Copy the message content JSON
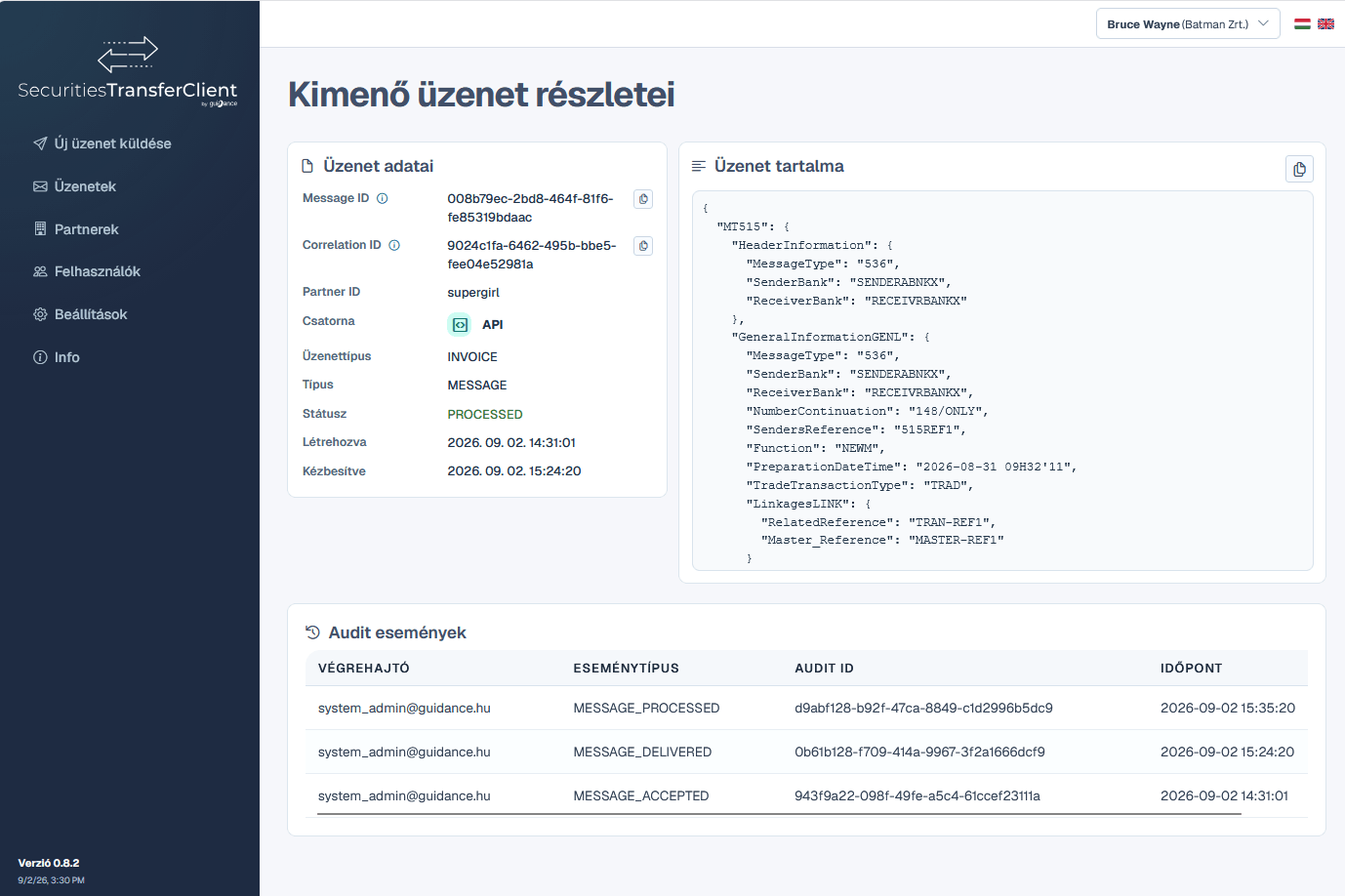 pyautogui.click(x=1299, y=169)
